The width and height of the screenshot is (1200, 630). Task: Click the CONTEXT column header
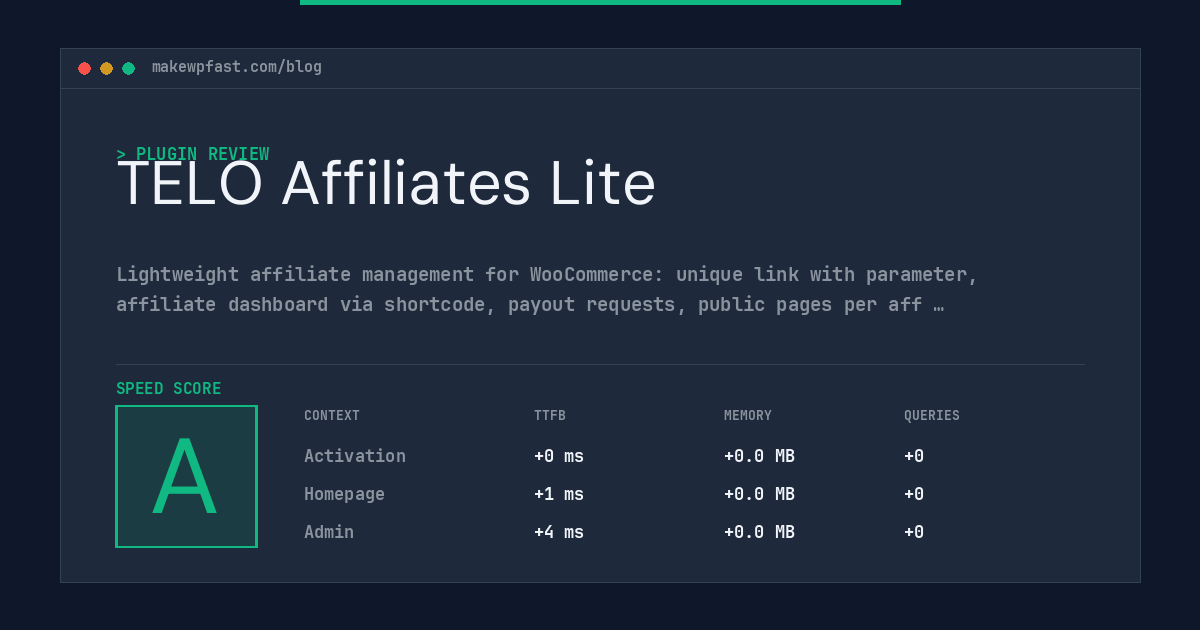point(332,416)
